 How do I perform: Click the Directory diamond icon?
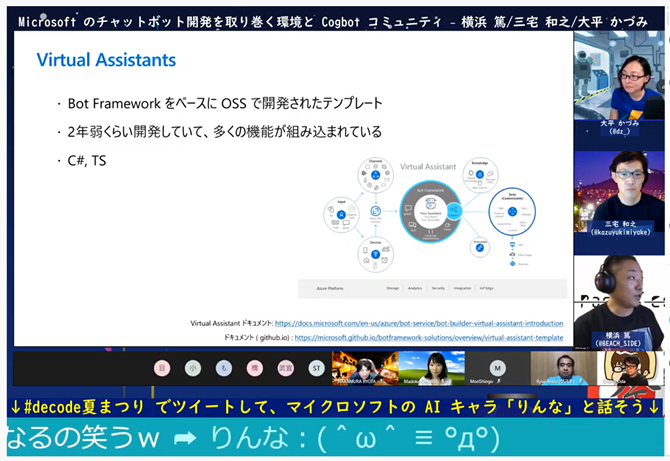point(513,264)
